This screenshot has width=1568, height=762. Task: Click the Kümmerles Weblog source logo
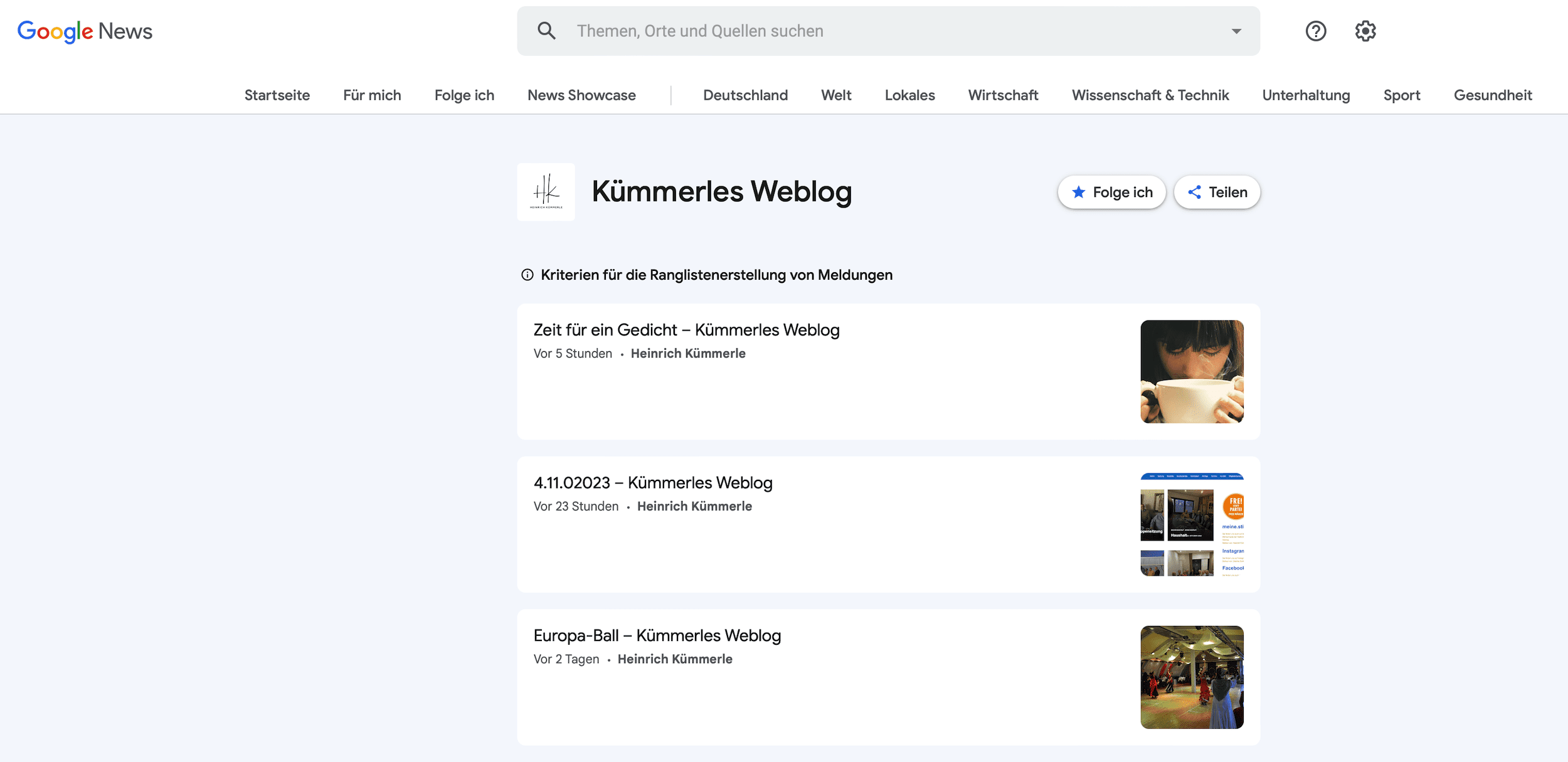tap(546, 192)
